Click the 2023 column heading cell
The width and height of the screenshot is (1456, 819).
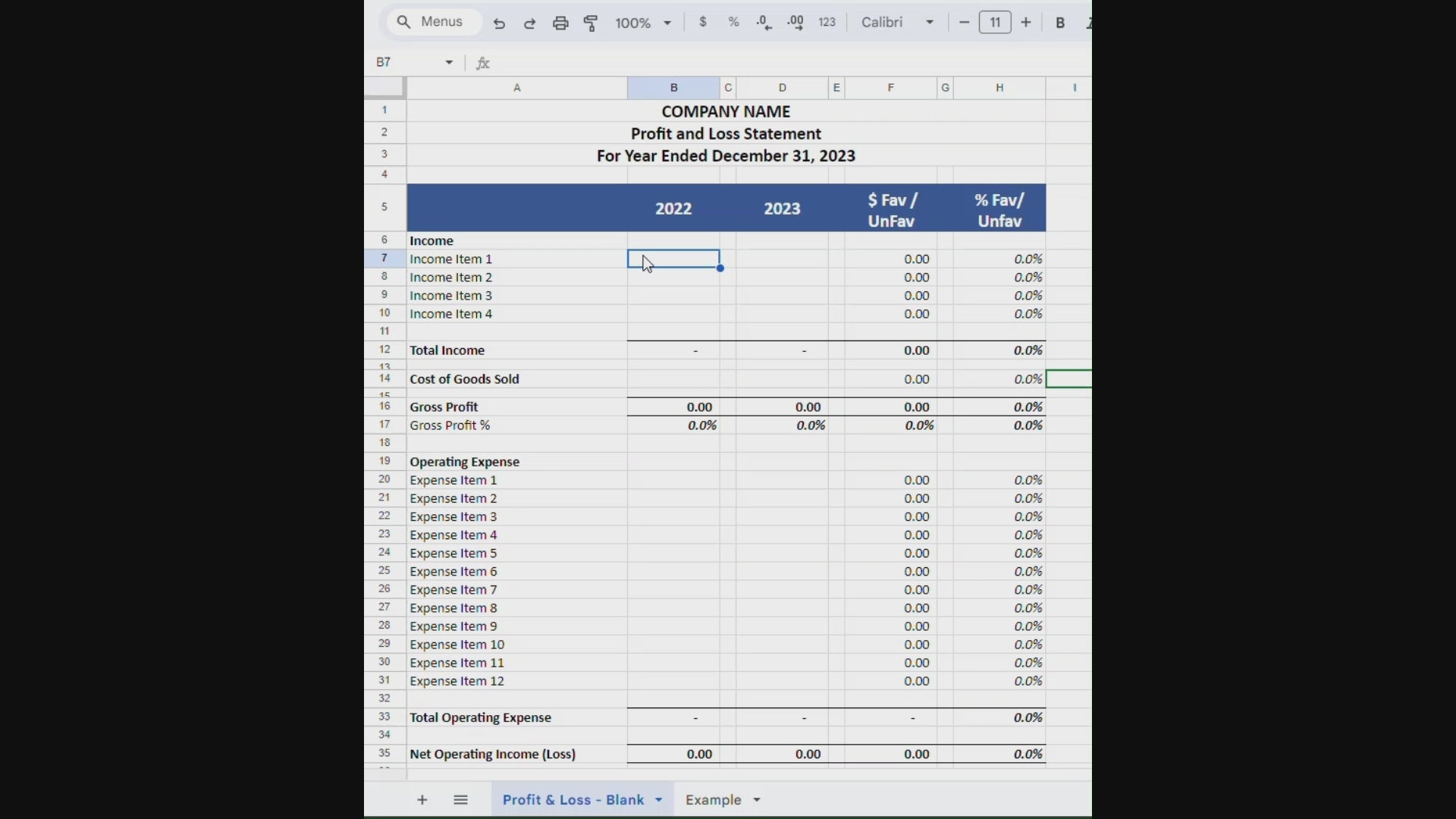pyautogui.click(x=782, y=208)
